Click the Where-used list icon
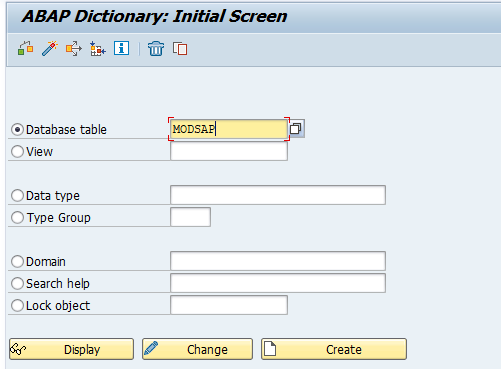501x369 pixels. [74, 49]
